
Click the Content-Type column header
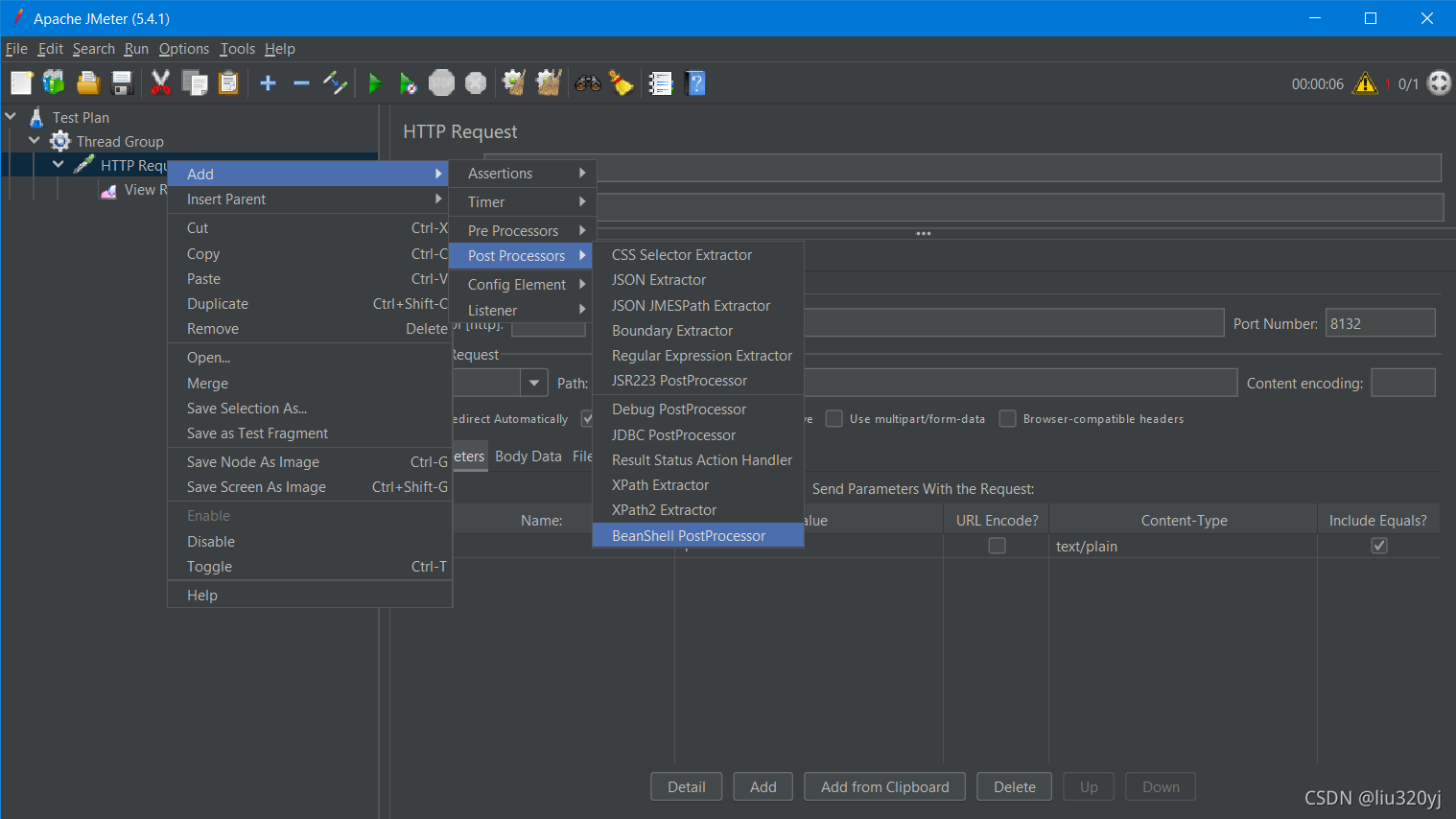tap(1184, 520)
